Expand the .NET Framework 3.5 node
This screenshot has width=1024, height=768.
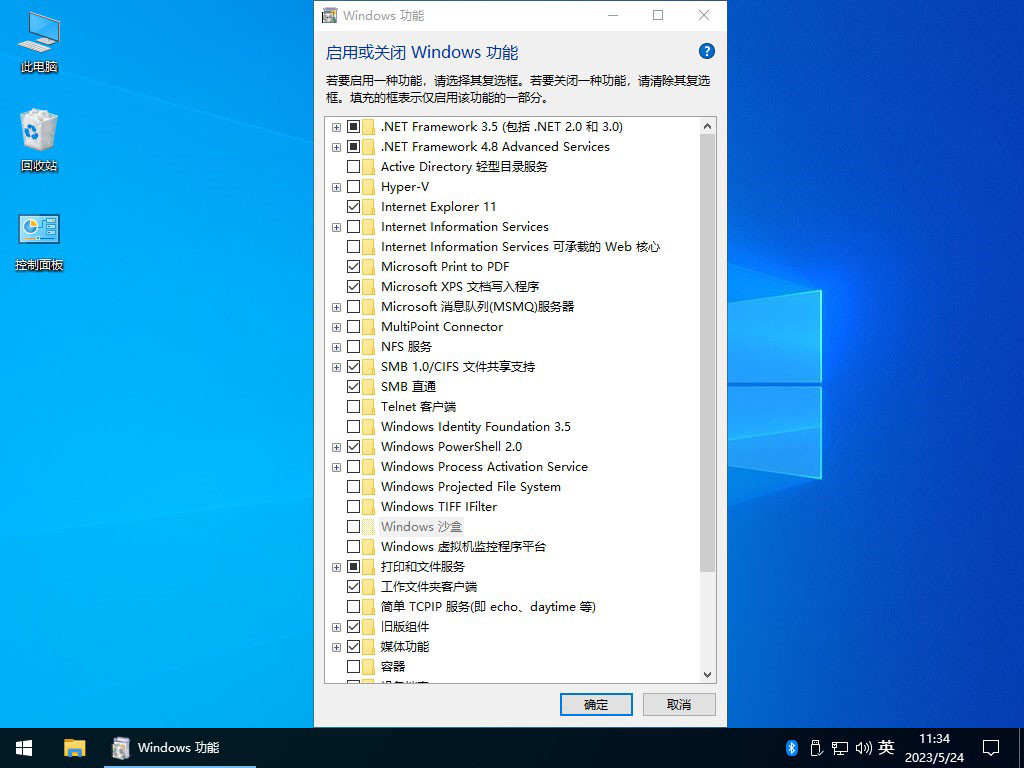click(x=336, y=127)
